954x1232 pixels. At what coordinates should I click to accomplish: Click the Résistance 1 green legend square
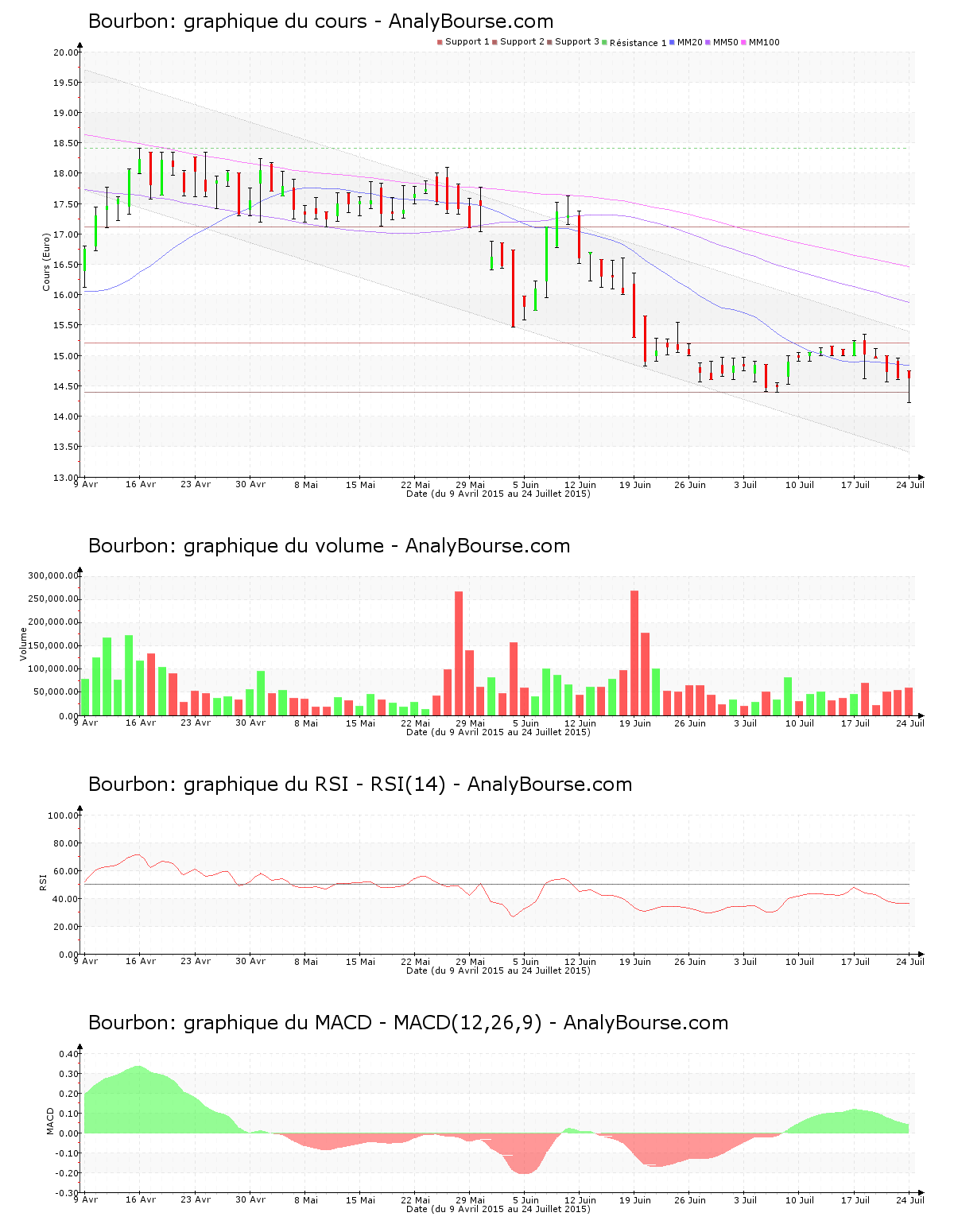click(604, 42)
